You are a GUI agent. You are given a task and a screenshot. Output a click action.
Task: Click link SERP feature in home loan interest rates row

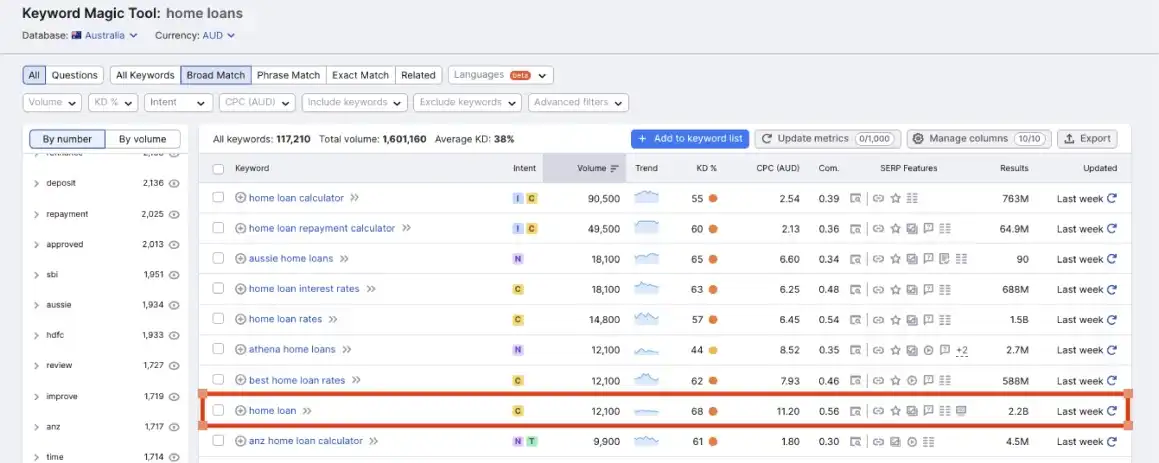(878, 289)
